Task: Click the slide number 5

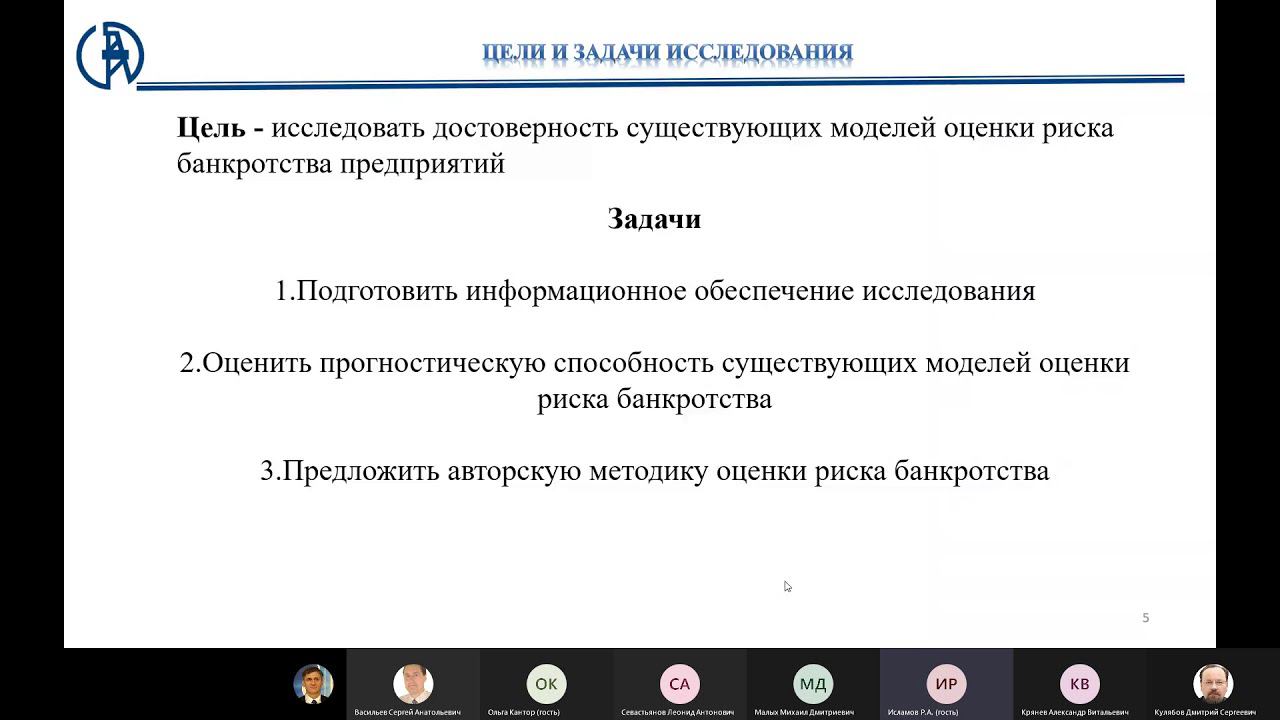Action: [x=1146, y=618]
